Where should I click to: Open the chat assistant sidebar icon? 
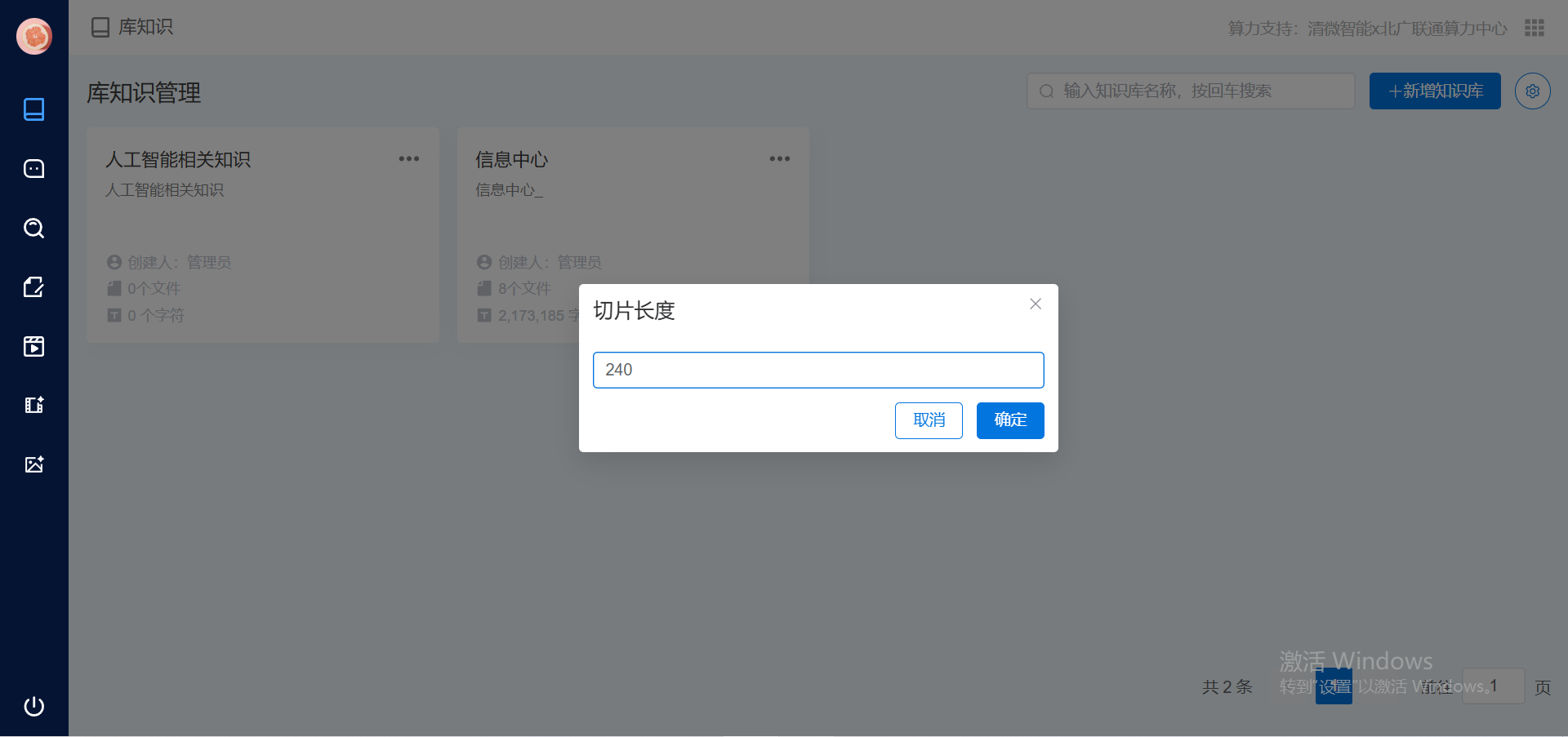pyautogui.click(x=33, y=168)
